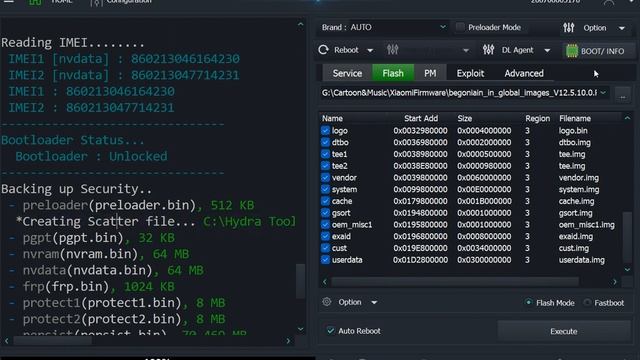Open the Brand AUTO dropdown

(443, 27)
